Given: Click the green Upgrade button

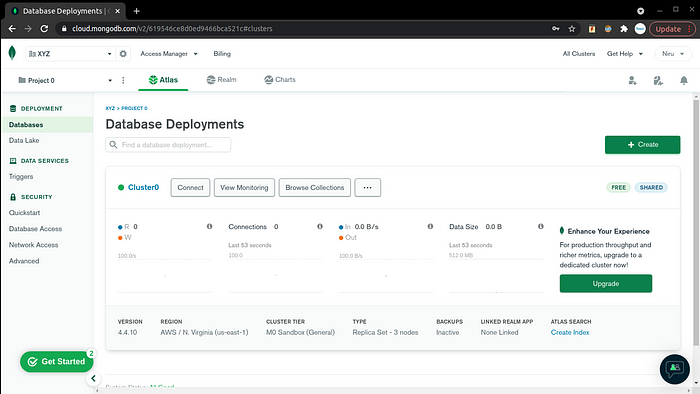Looking at the screenshot, I should click(606, 283).
